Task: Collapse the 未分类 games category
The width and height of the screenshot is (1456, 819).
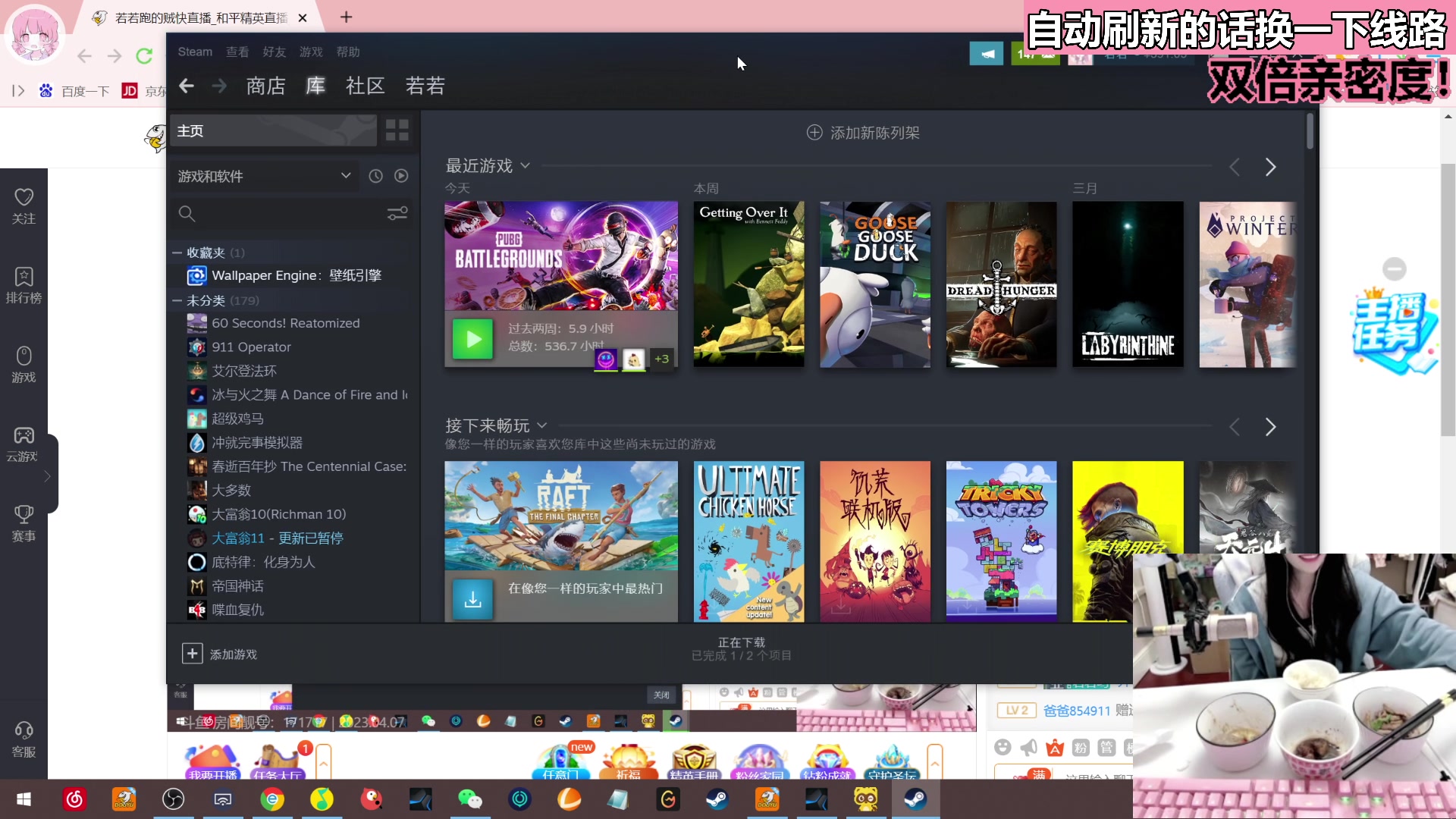Action: [176, 300]
